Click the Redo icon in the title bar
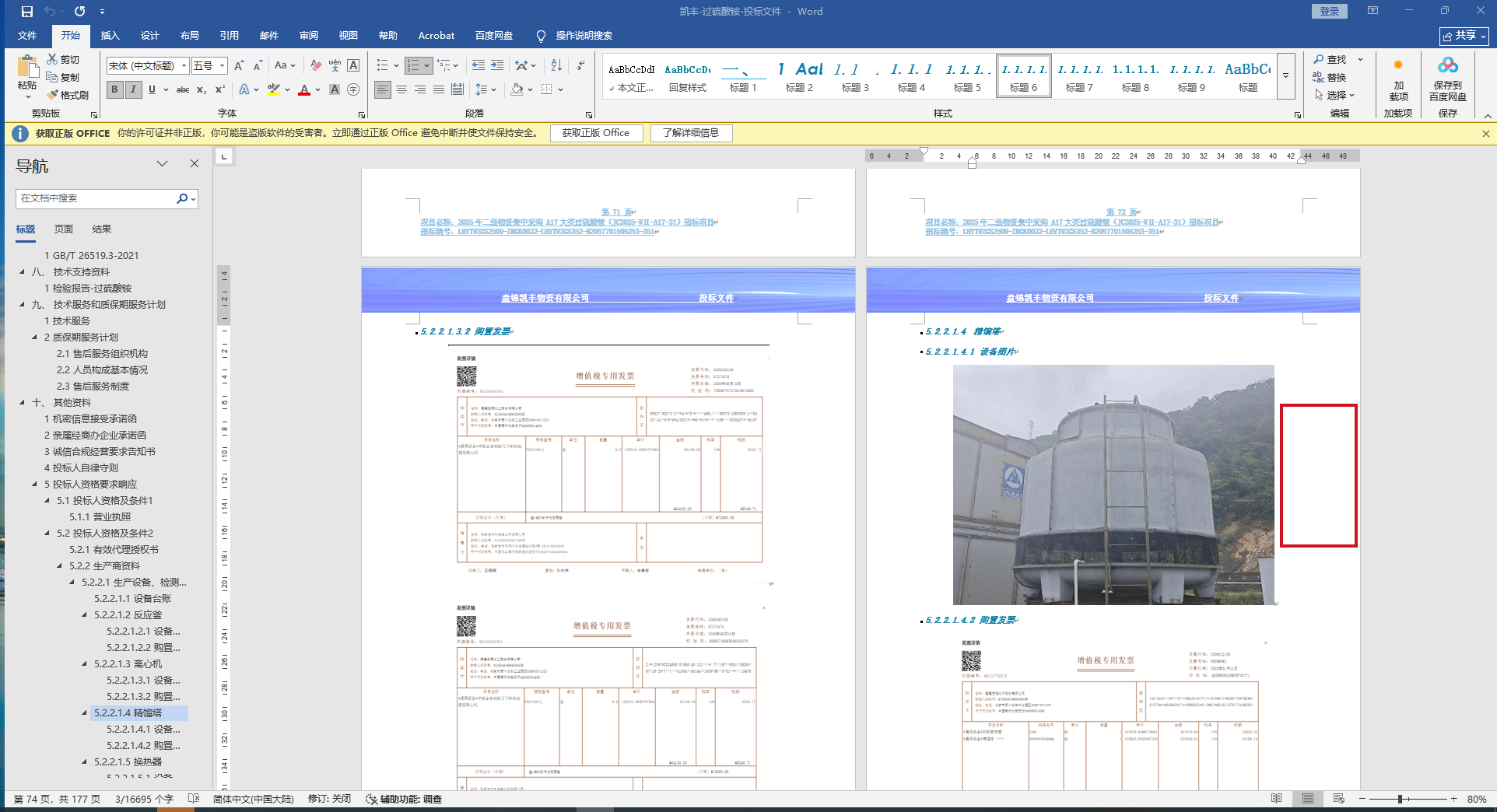 point(80,12)
